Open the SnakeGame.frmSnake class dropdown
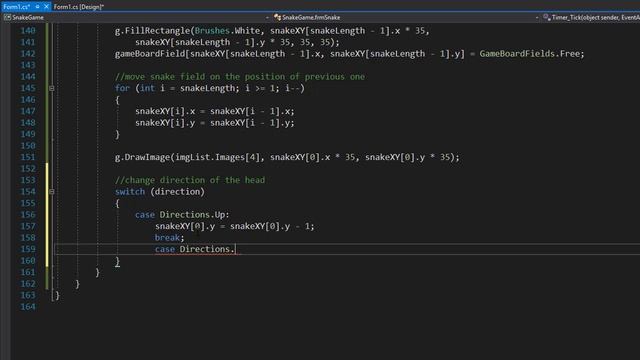 point(537,18)
